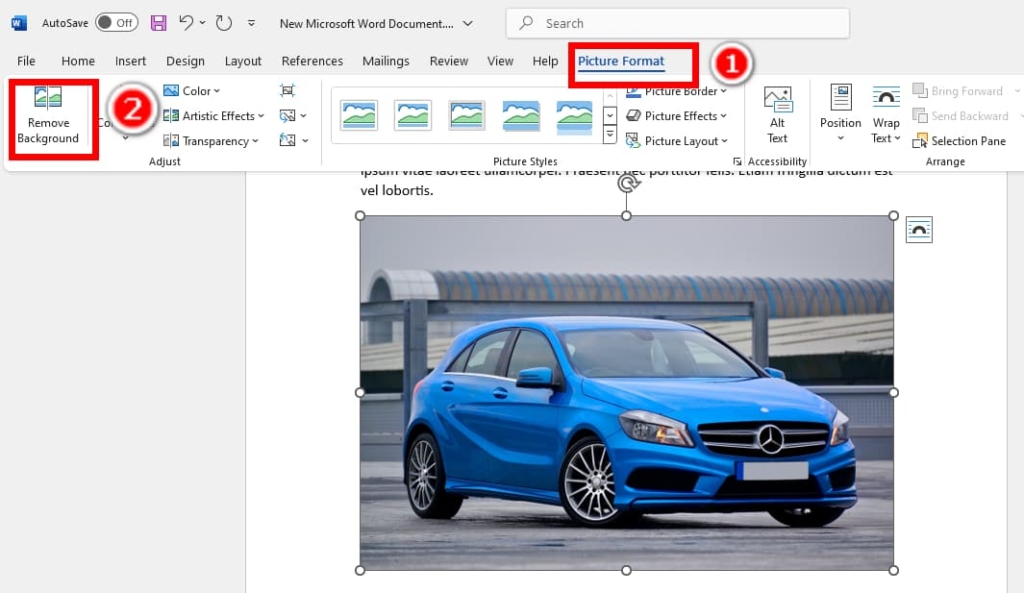The width and height of the screenshot is (1024, 593).
Task: Open the Selection Pane
Action: pos(958,141)
